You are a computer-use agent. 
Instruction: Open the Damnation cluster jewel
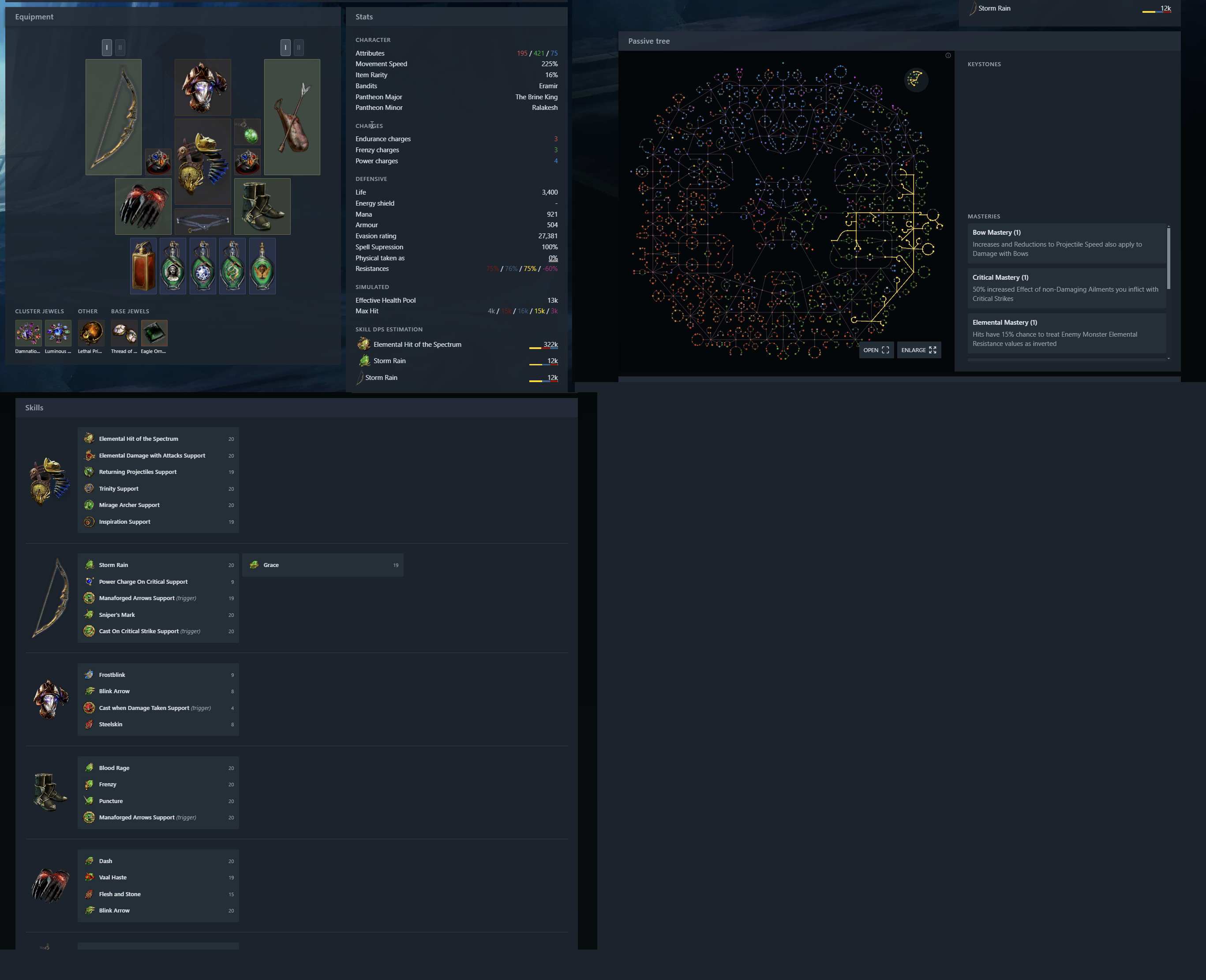click(x=28, y=333)
